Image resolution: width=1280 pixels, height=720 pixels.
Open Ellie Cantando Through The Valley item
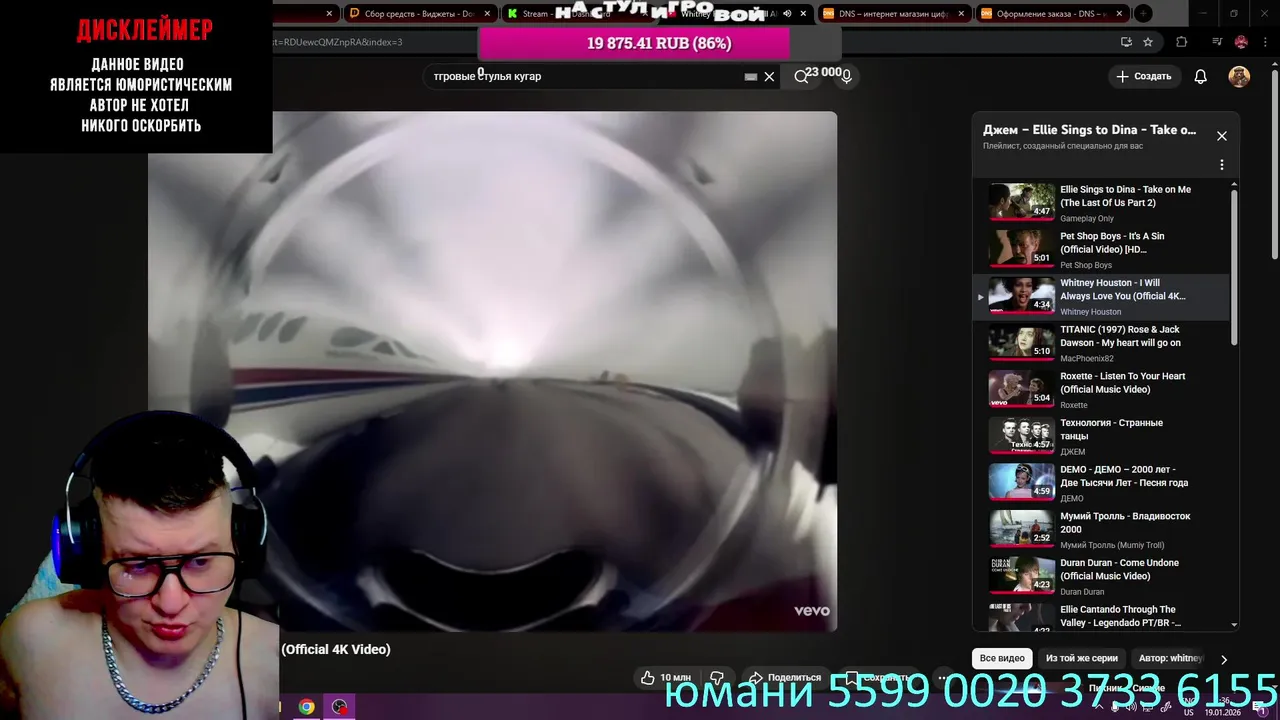tap(1103, 617)
